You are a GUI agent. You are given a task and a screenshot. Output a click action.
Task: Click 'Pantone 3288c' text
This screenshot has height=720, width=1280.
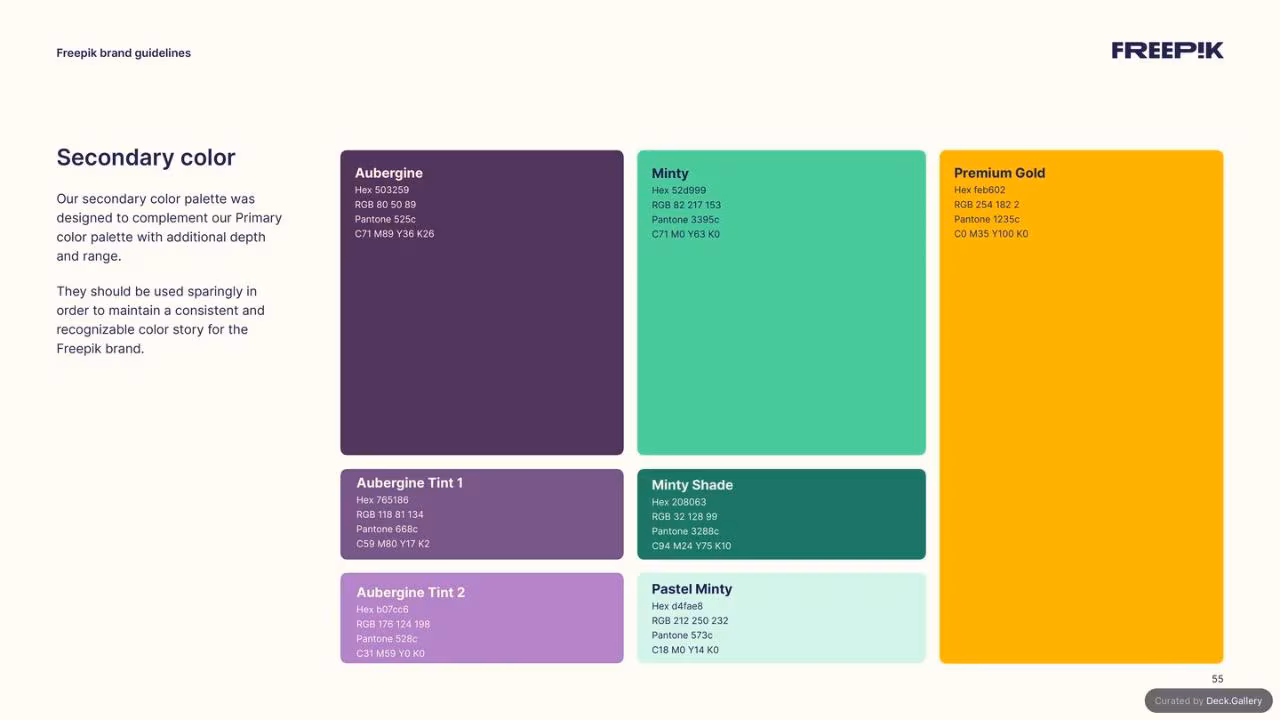coord(685,531)
